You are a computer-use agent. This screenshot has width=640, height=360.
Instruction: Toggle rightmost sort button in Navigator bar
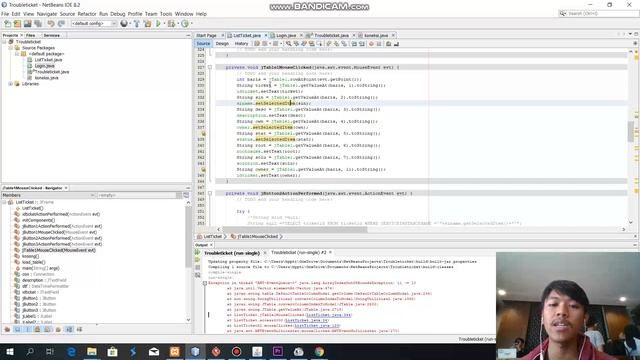(x=79, y=329)
